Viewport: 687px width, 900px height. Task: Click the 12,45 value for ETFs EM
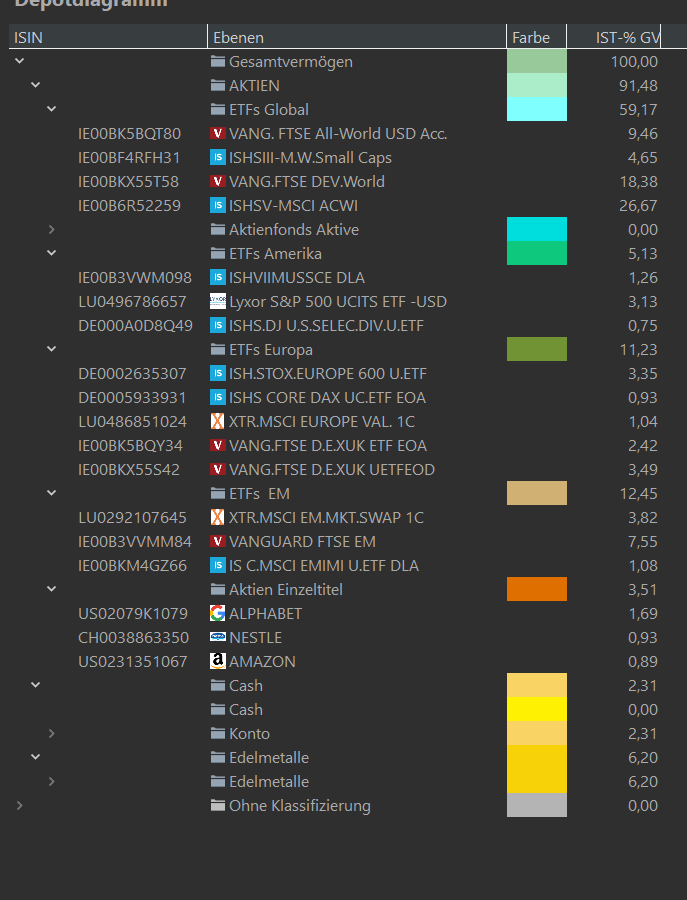tap(638, 494)
